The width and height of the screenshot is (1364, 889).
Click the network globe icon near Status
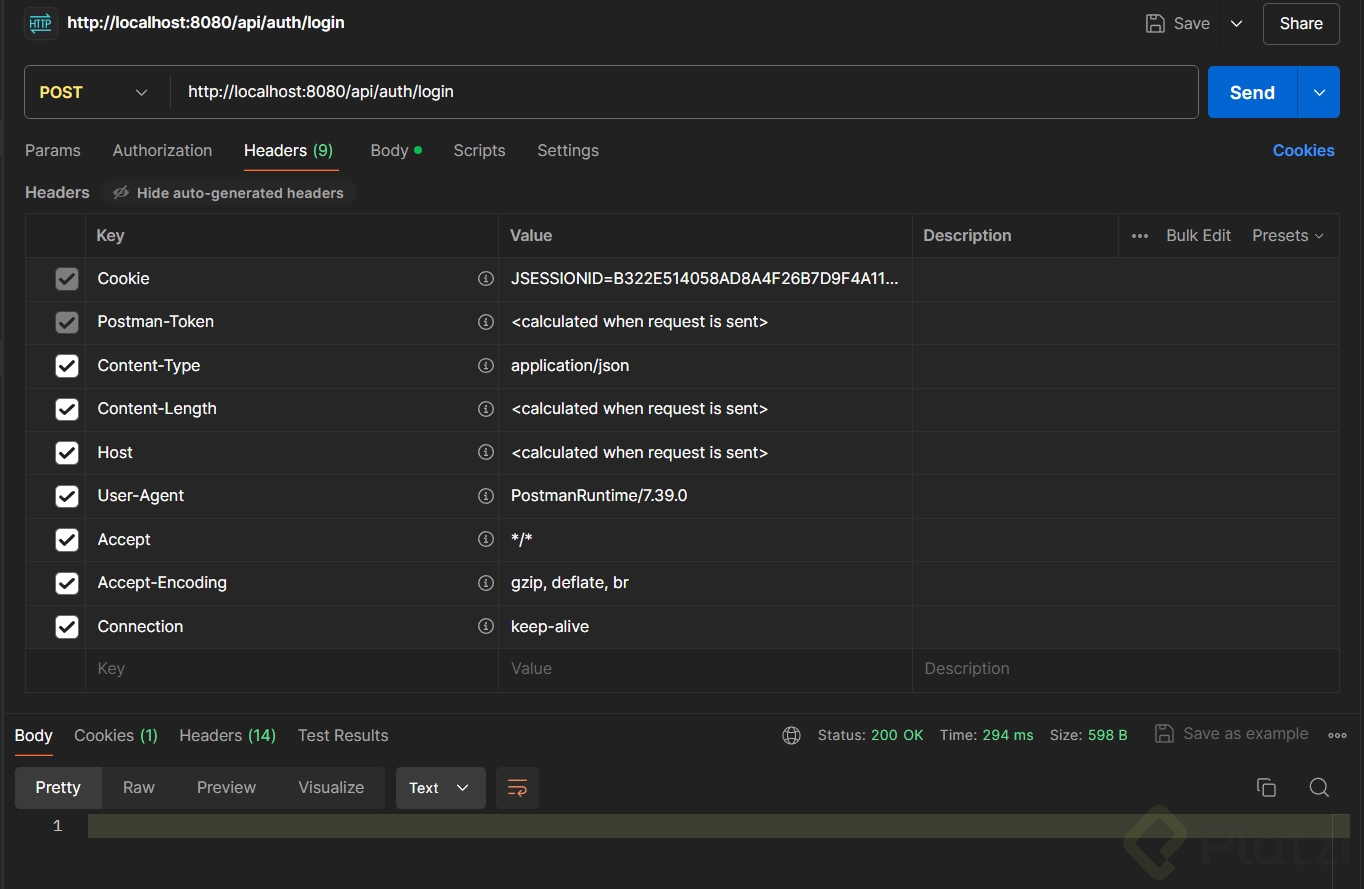pyautogui.click(x=792, y=735)
